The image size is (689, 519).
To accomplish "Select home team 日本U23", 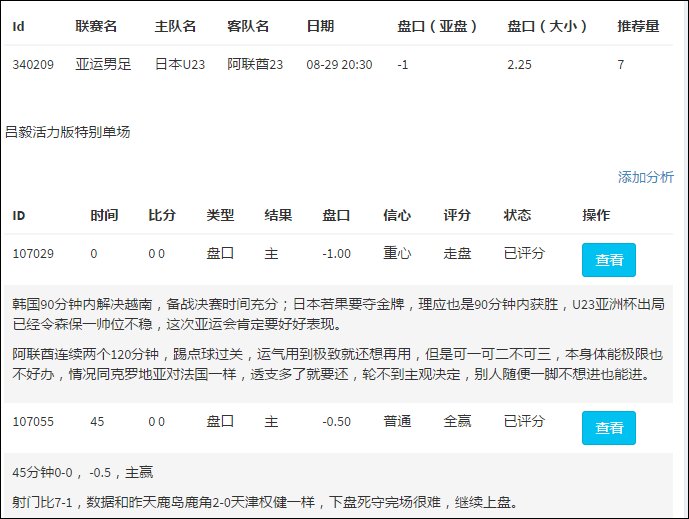I will (180, 65).
